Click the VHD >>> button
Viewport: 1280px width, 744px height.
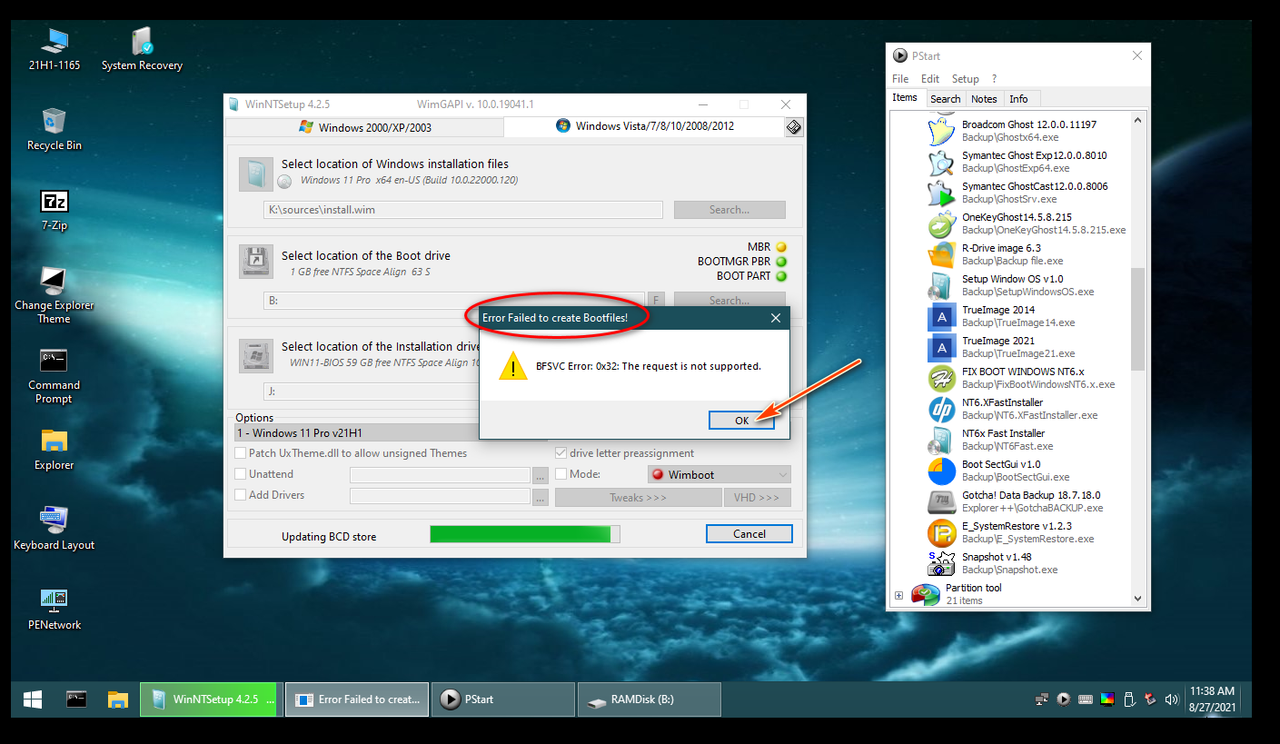pos(757,497)
